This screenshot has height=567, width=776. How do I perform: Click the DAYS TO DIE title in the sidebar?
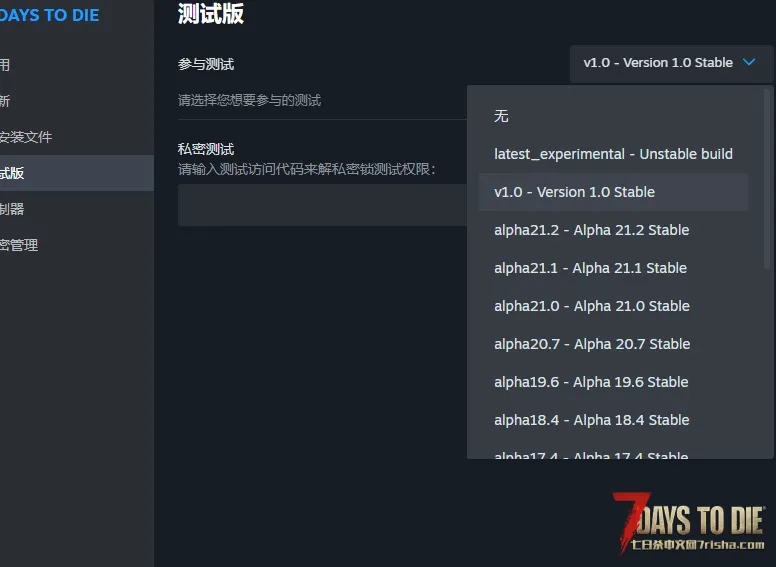[x=49, y=15]
